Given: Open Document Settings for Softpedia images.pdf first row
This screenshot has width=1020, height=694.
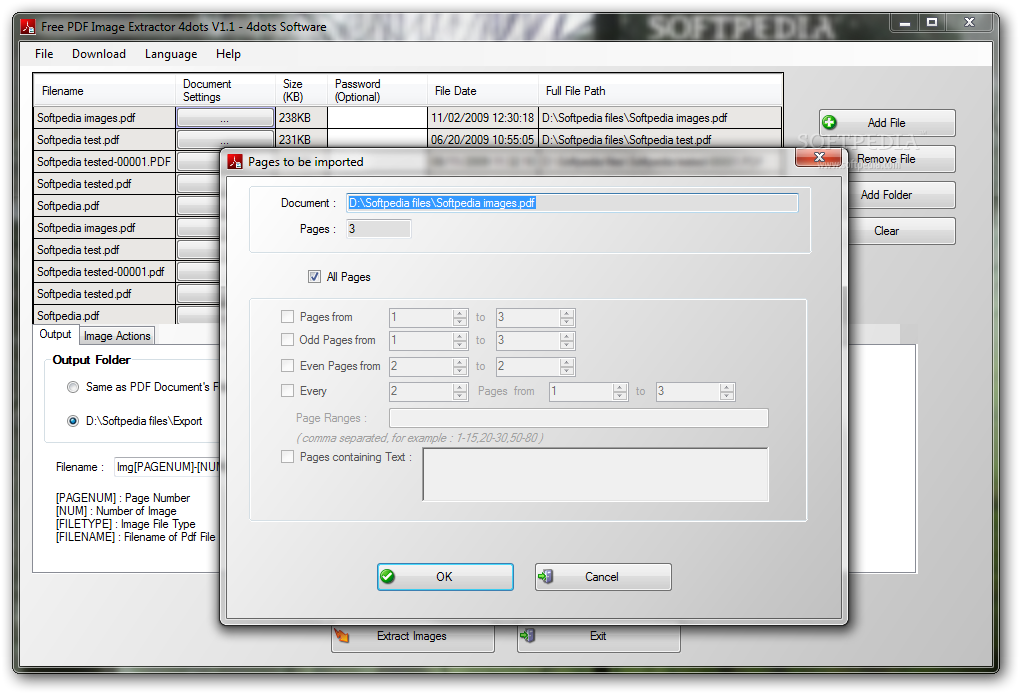Looking at the screenshot, I should pyautogui.click(x=224, y=118).
